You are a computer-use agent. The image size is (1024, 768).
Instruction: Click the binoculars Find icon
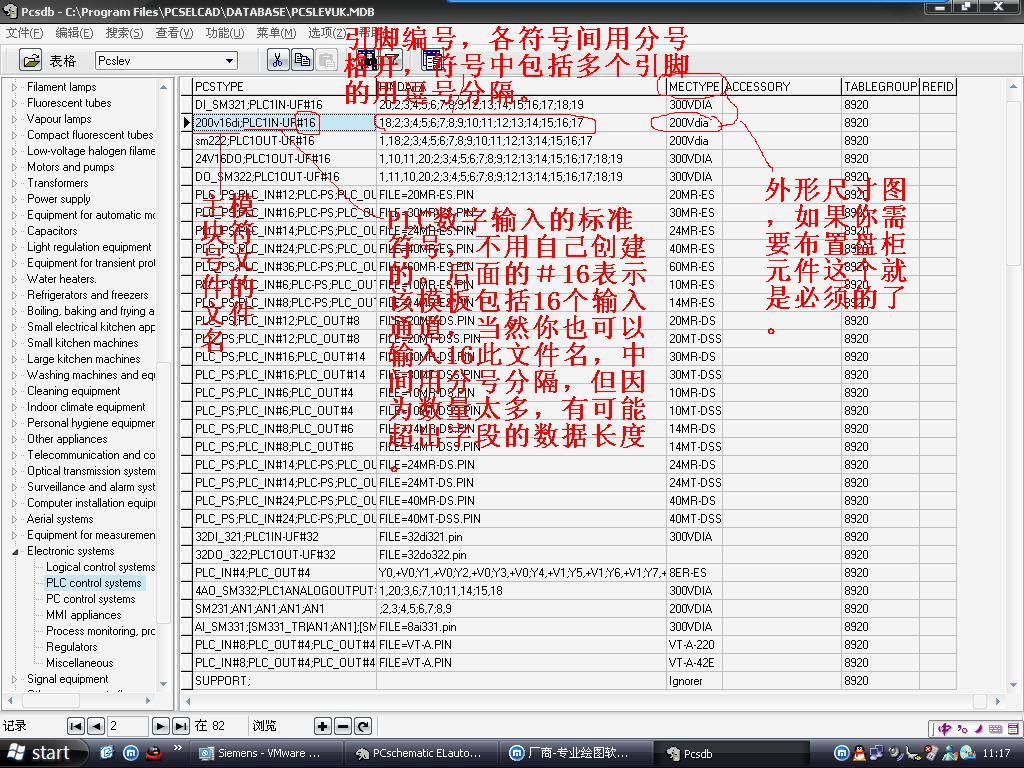click(367, 60)
